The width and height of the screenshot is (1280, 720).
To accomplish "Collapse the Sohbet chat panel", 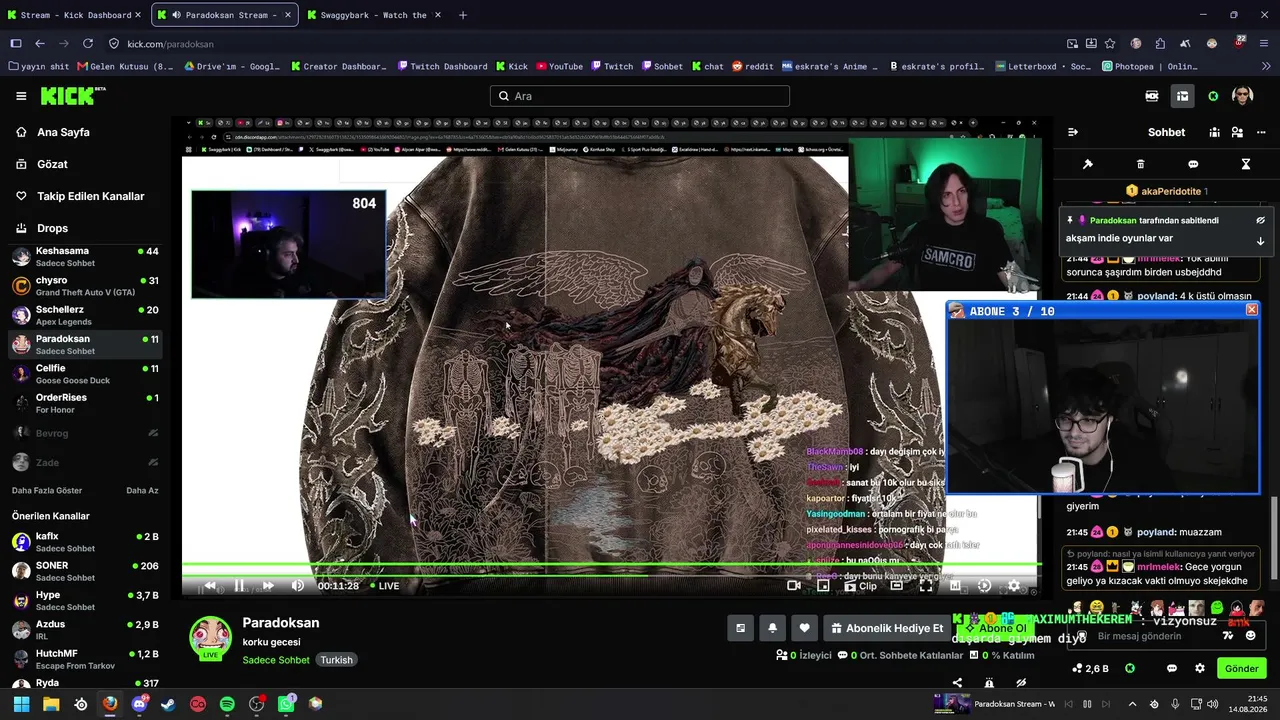I will 1073,132.
